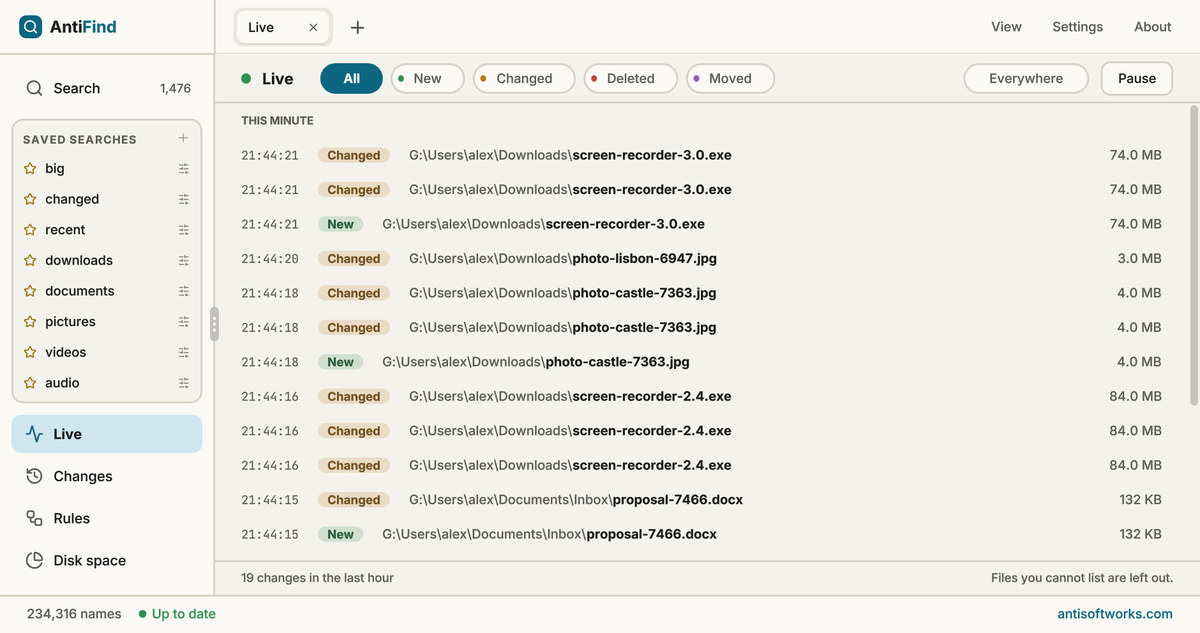Viewport: 1200px width, 633px height.
Task: Click the star icon next to videos
Action: (30, 352)
